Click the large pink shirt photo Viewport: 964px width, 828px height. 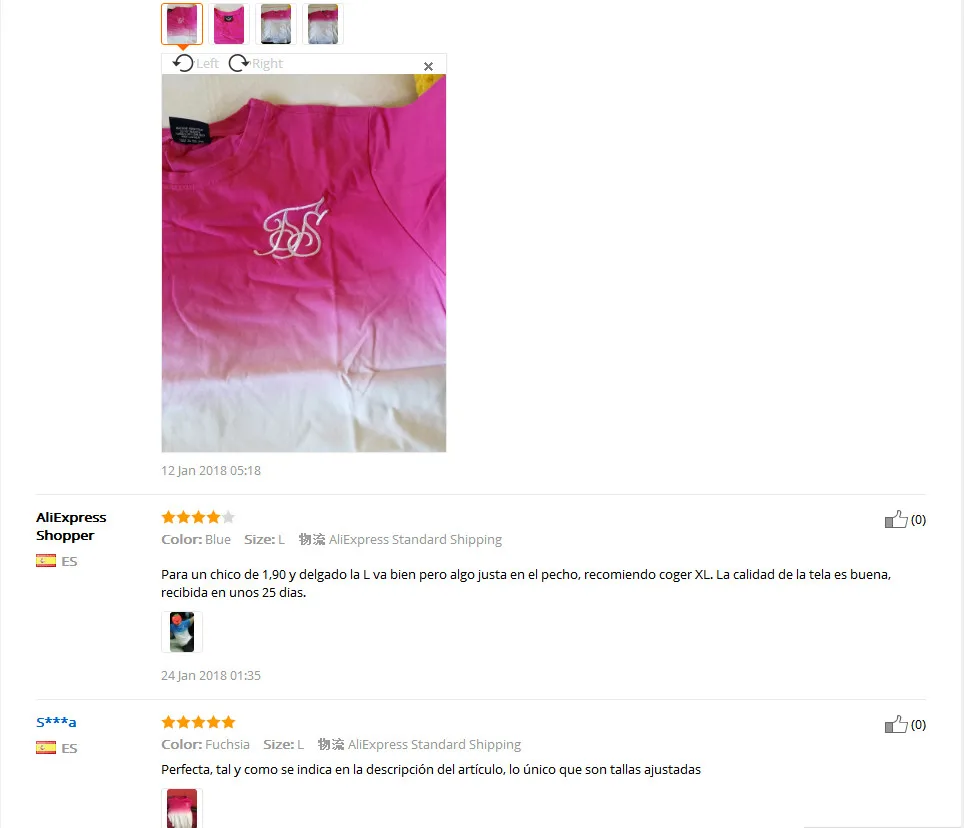point(304,263)
